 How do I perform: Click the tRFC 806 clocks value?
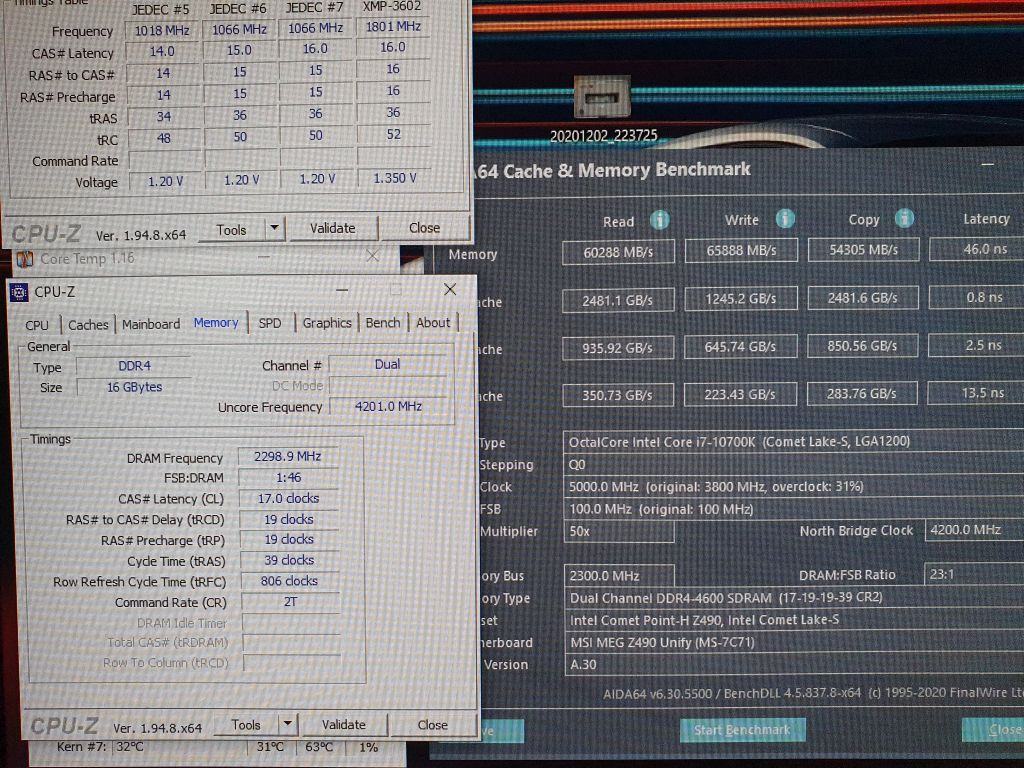(x=290, y=581)
